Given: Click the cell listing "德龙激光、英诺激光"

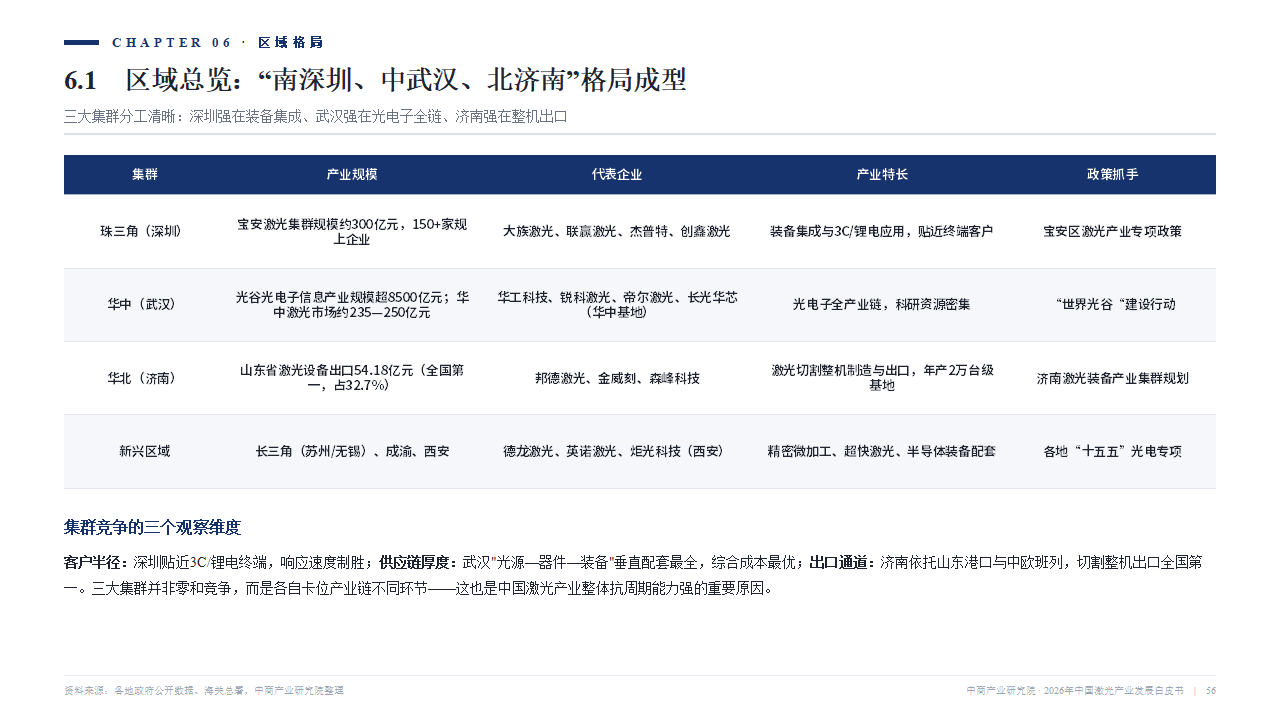Looking at the screenshot, I should 617,451.
